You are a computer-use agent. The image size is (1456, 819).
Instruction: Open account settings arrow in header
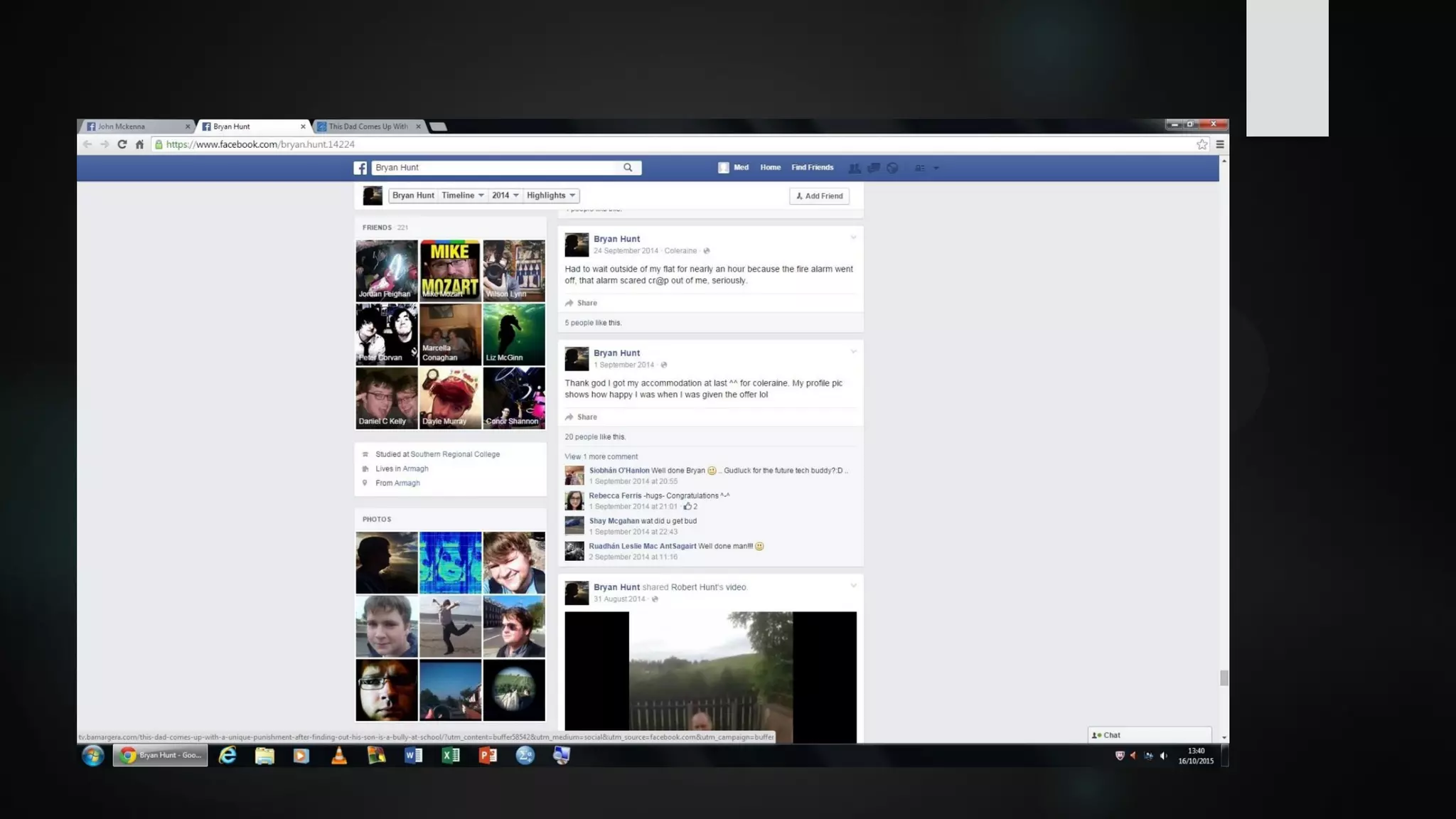(x=936, y=168)
